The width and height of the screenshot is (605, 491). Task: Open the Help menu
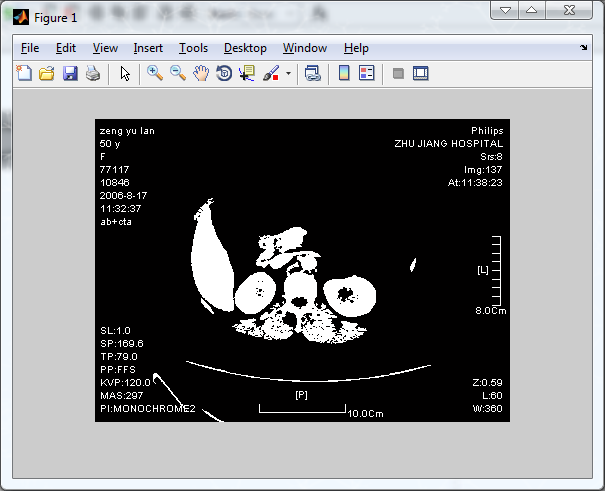coord(356,48)
